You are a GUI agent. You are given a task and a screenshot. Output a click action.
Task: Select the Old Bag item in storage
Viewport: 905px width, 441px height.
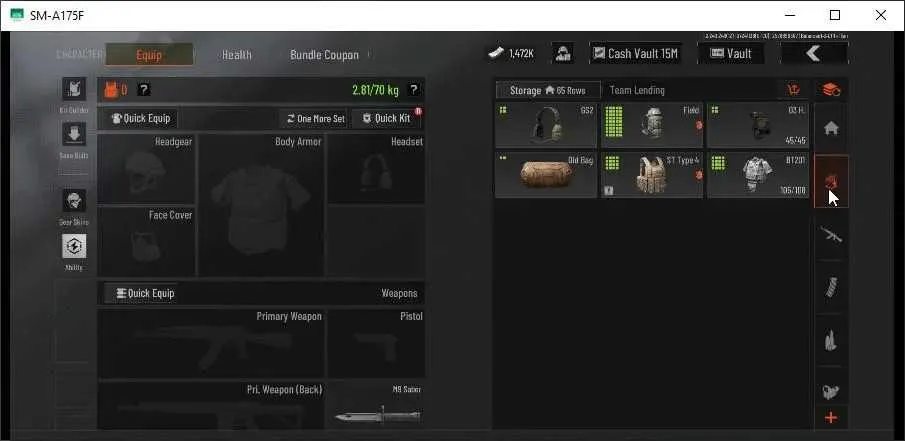pos(546,175)
